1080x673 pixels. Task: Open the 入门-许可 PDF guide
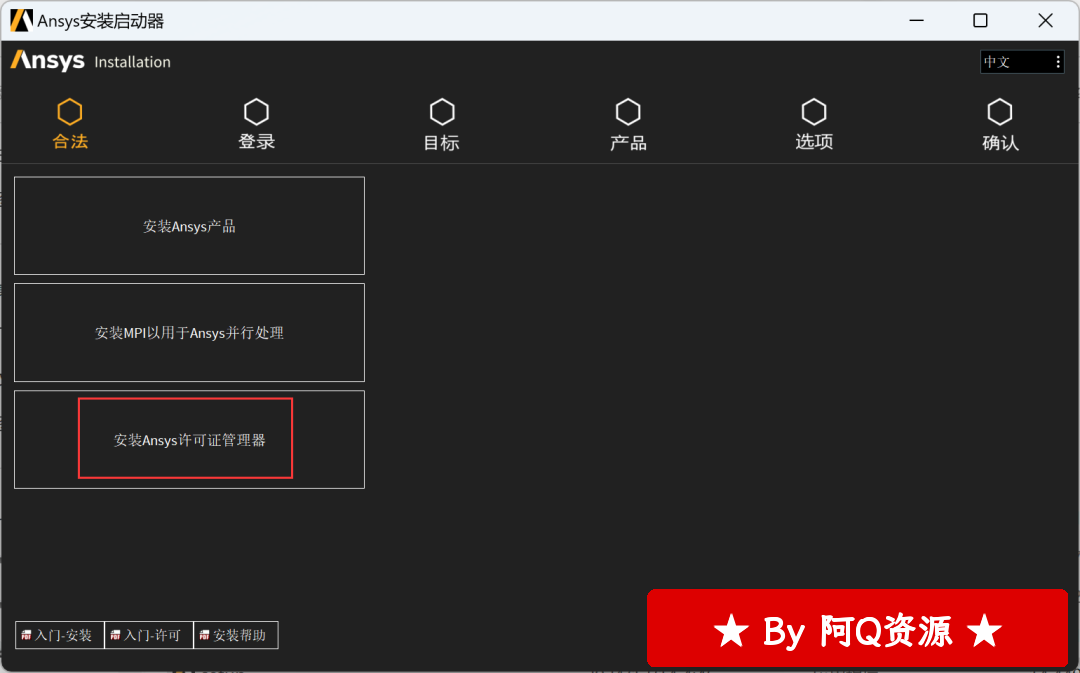[x=149, y=635]
